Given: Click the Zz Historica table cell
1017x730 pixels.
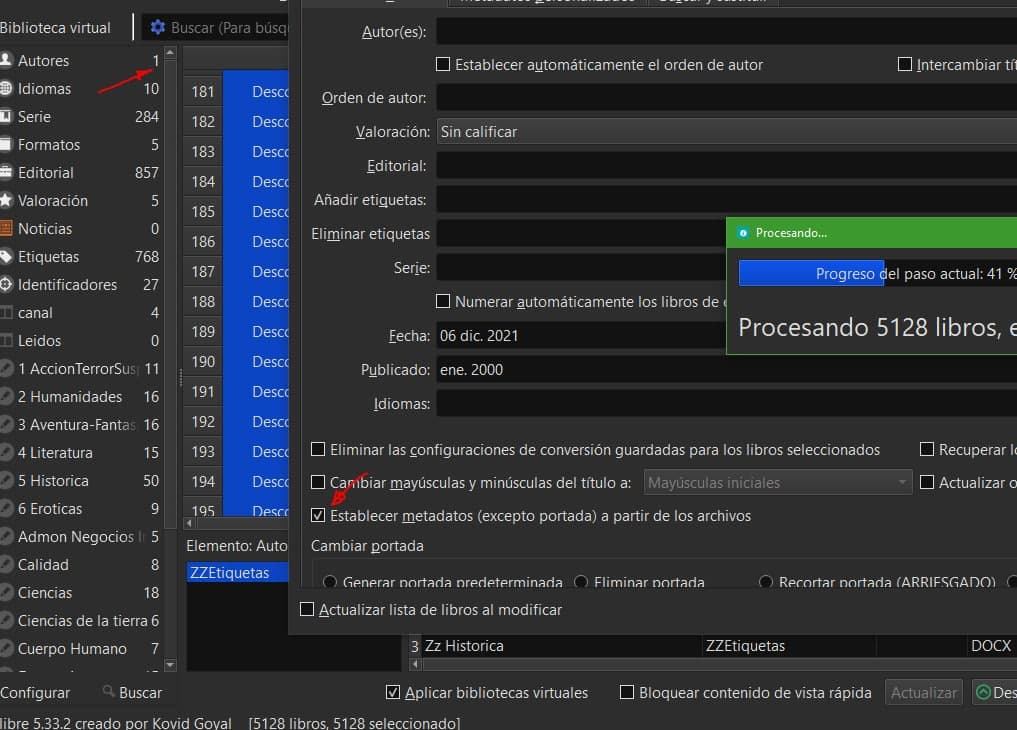Looking at the screenshot, I should click(562, 646).
